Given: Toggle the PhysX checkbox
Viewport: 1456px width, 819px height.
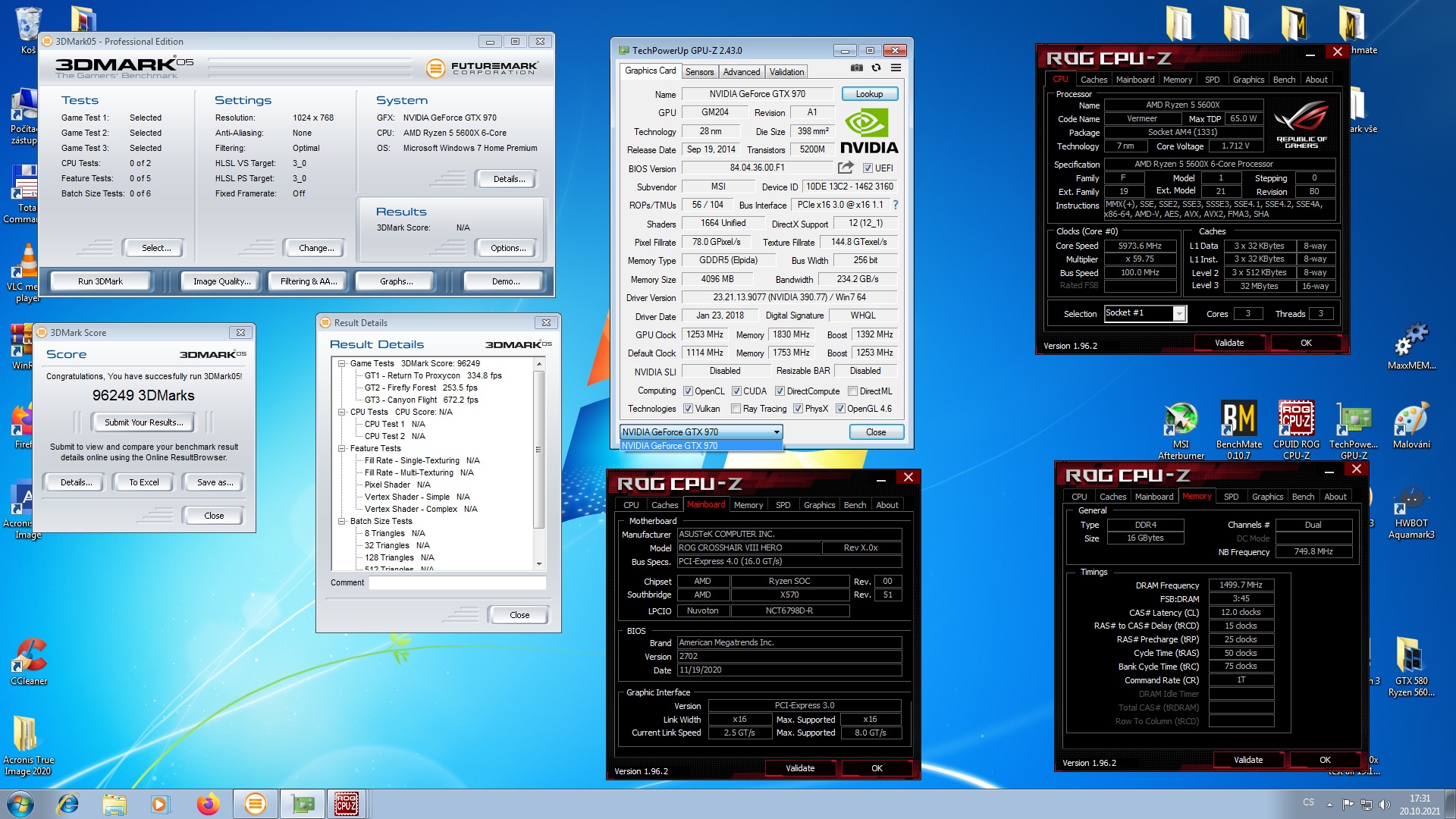Looking at the screenshot, I should coord(798,409).
